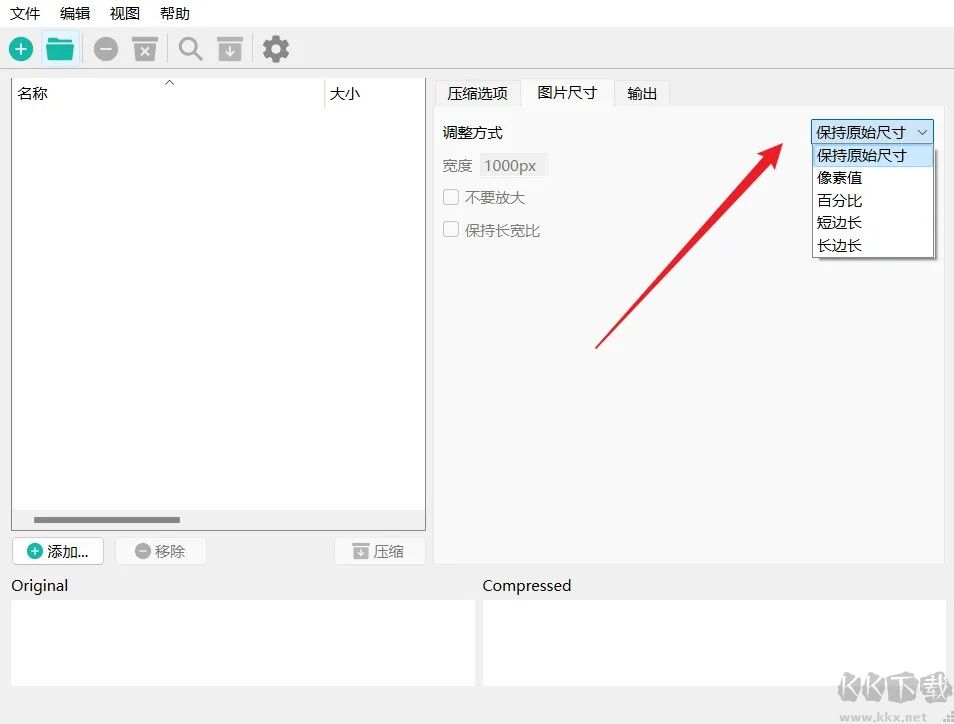Choose 长边长 from the dropdown list
The width and height of the screenshot is (954, 724).
click(x=872, y=245)
